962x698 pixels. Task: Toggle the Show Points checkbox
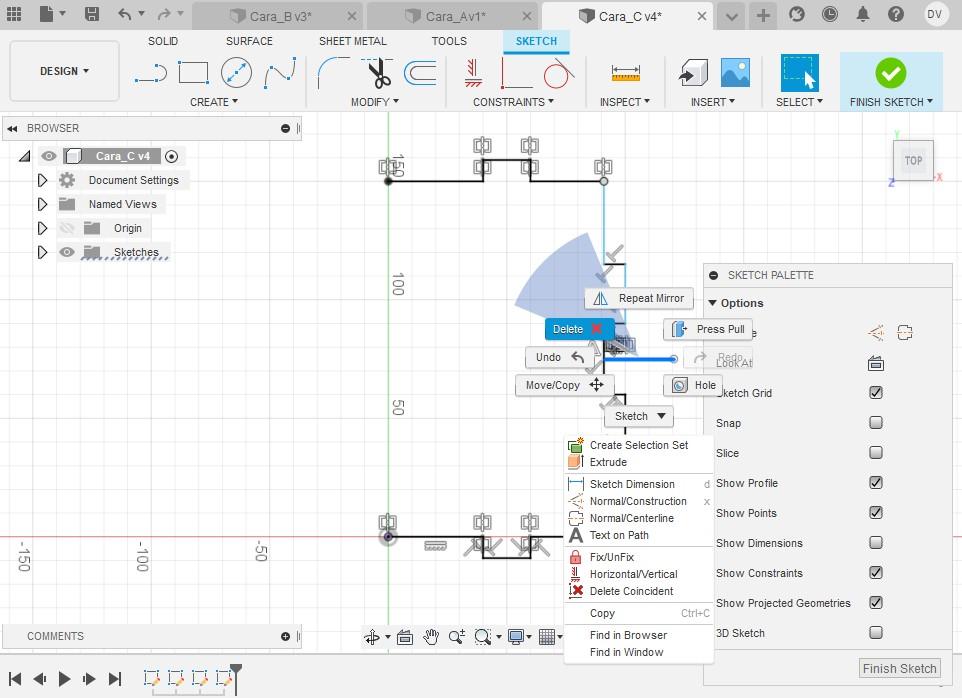coord(875,513)
